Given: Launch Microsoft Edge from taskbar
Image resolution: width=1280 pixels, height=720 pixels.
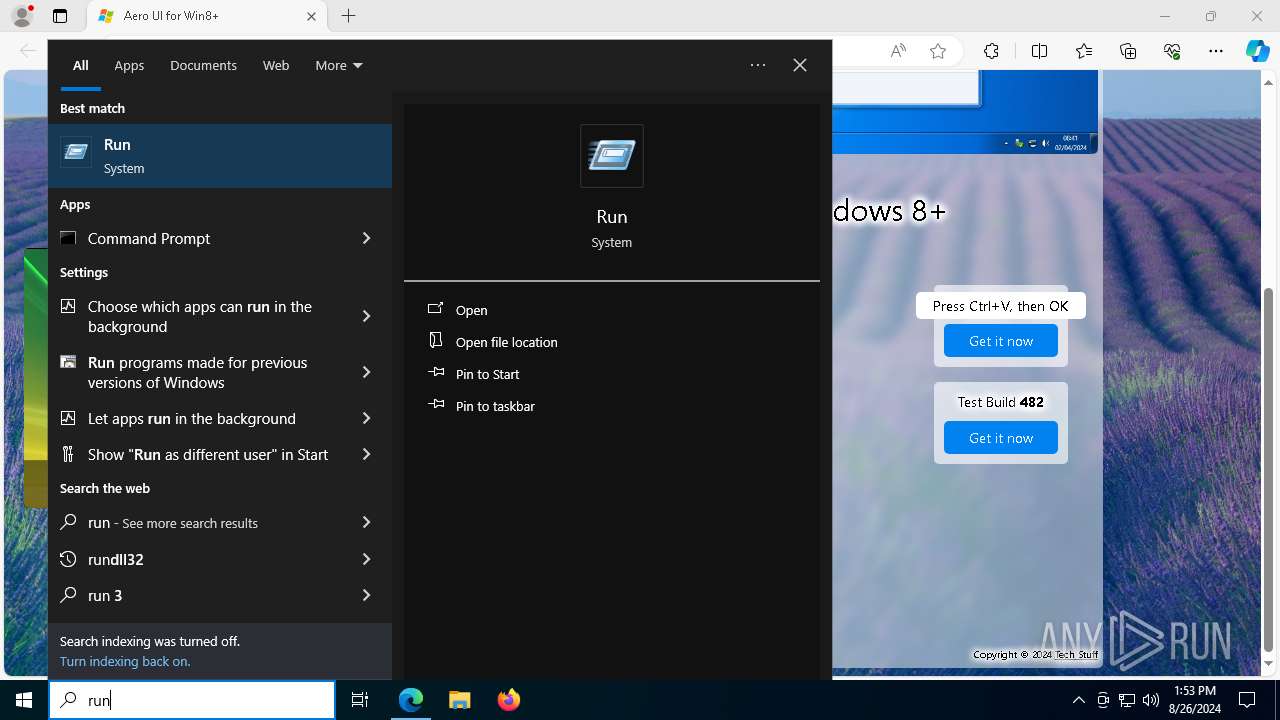Looking at the screenshot, I should pos(411,700).
